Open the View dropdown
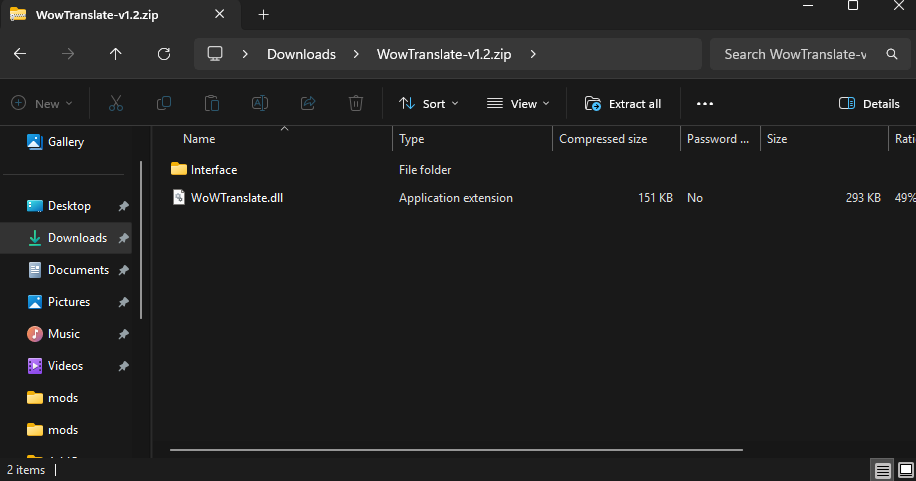The image size is (916, 481). 518,103
